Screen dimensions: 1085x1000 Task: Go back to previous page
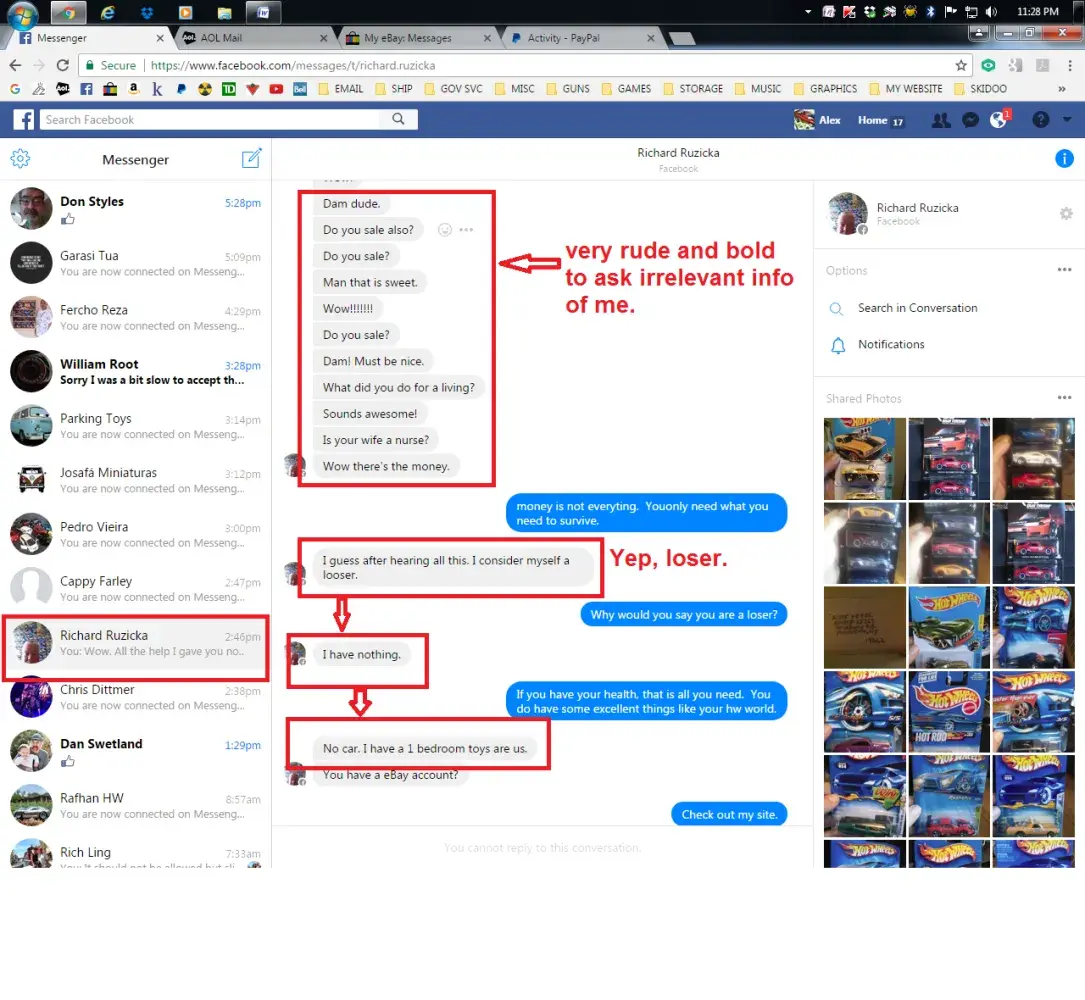coord(15,65)
